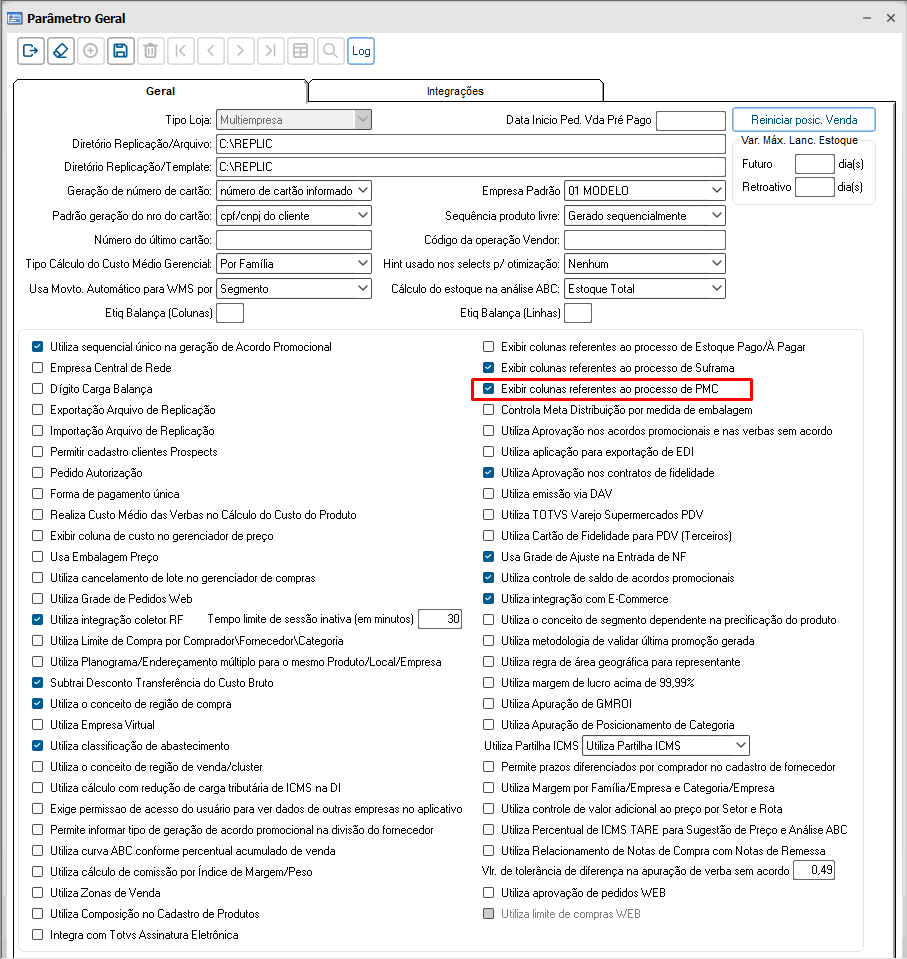This screenshot has width=907, height=959.
Task: Go to last record arrow icon
Action: click(270, 51)
